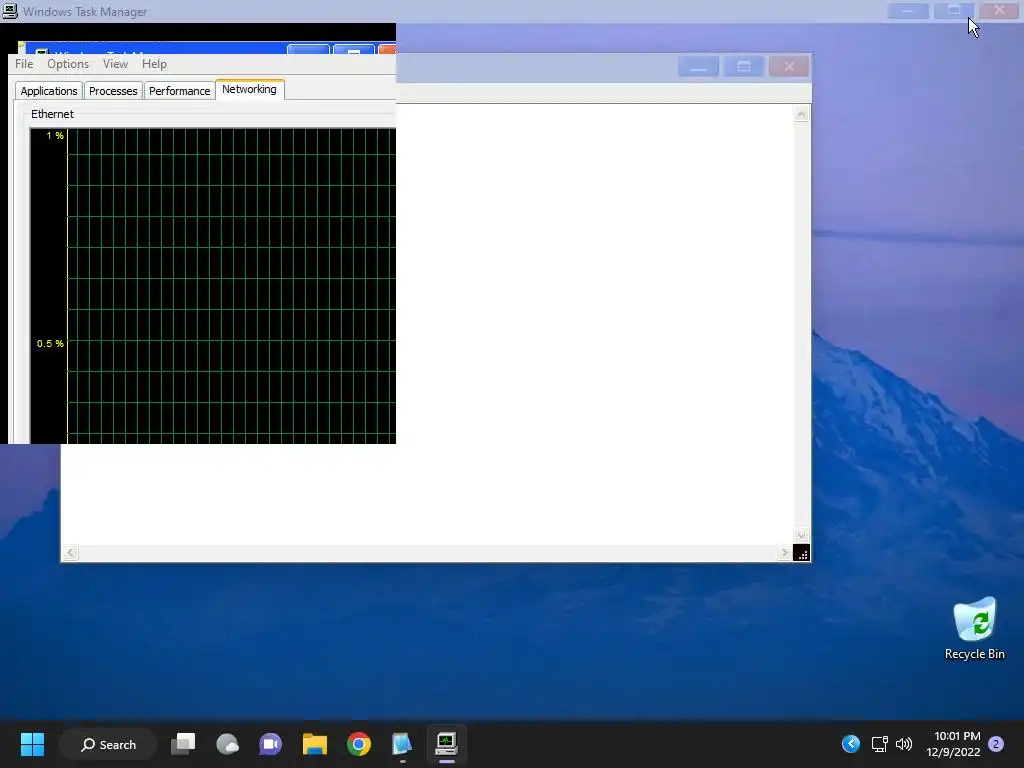This screenshot has height=768, width=1024.
Task: Open the weather widgets cloud icon
Action: 227,744
